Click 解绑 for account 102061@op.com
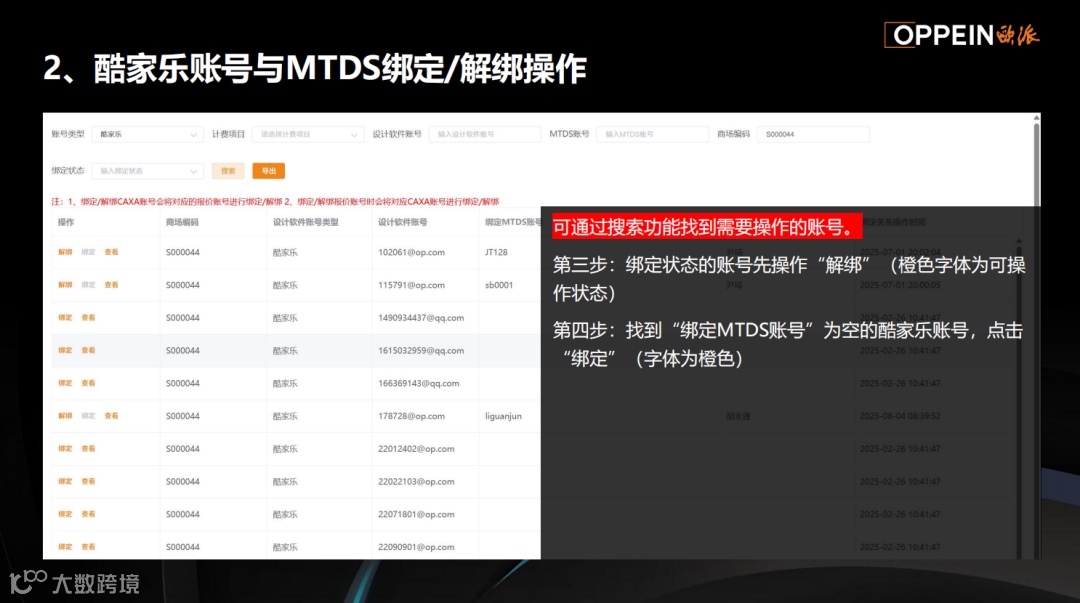The height and width of the screenshot is (603, 1080). [x=65, y=252]
